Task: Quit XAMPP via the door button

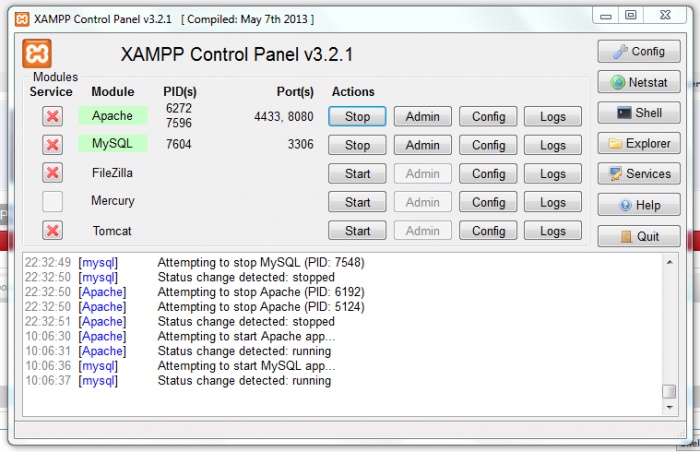Action: pyautogui.click(x=639, y=236)
